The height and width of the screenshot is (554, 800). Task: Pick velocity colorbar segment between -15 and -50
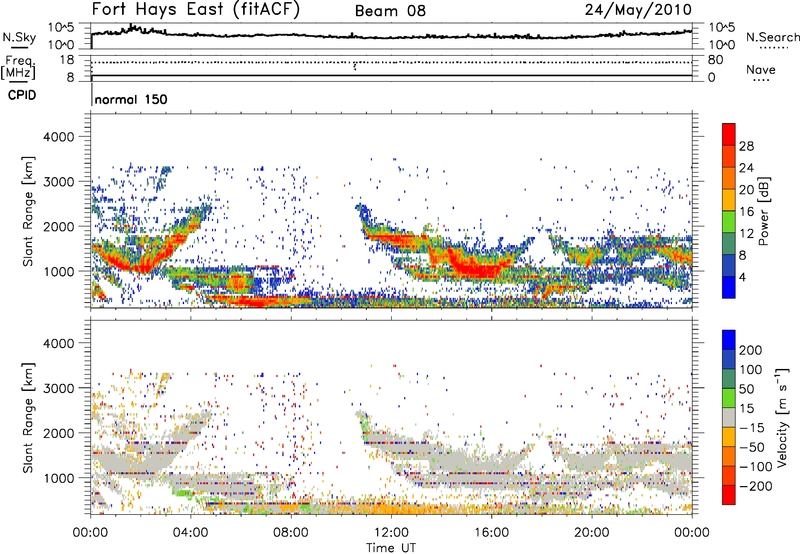[729, 437]
